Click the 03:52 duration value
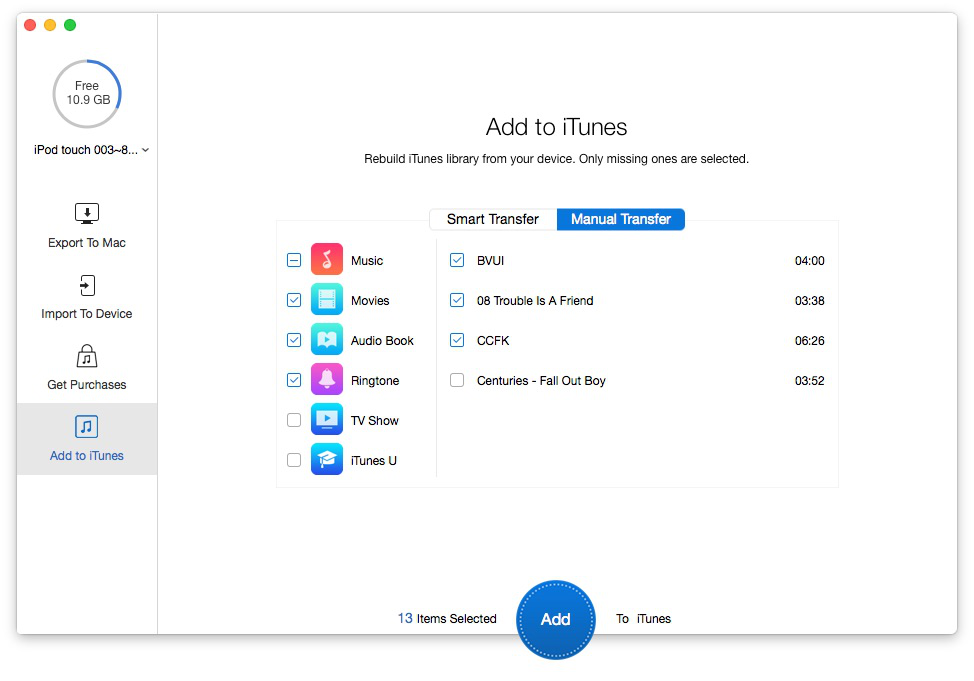974x681 pixels. pos(809,380)
